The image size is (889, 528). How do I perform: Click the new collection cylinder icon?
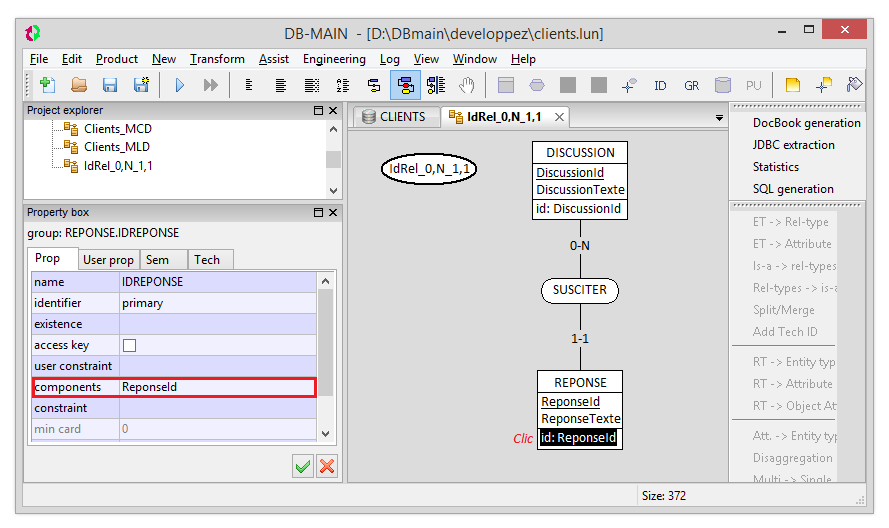pyautogui.click(x=722, y=85)
